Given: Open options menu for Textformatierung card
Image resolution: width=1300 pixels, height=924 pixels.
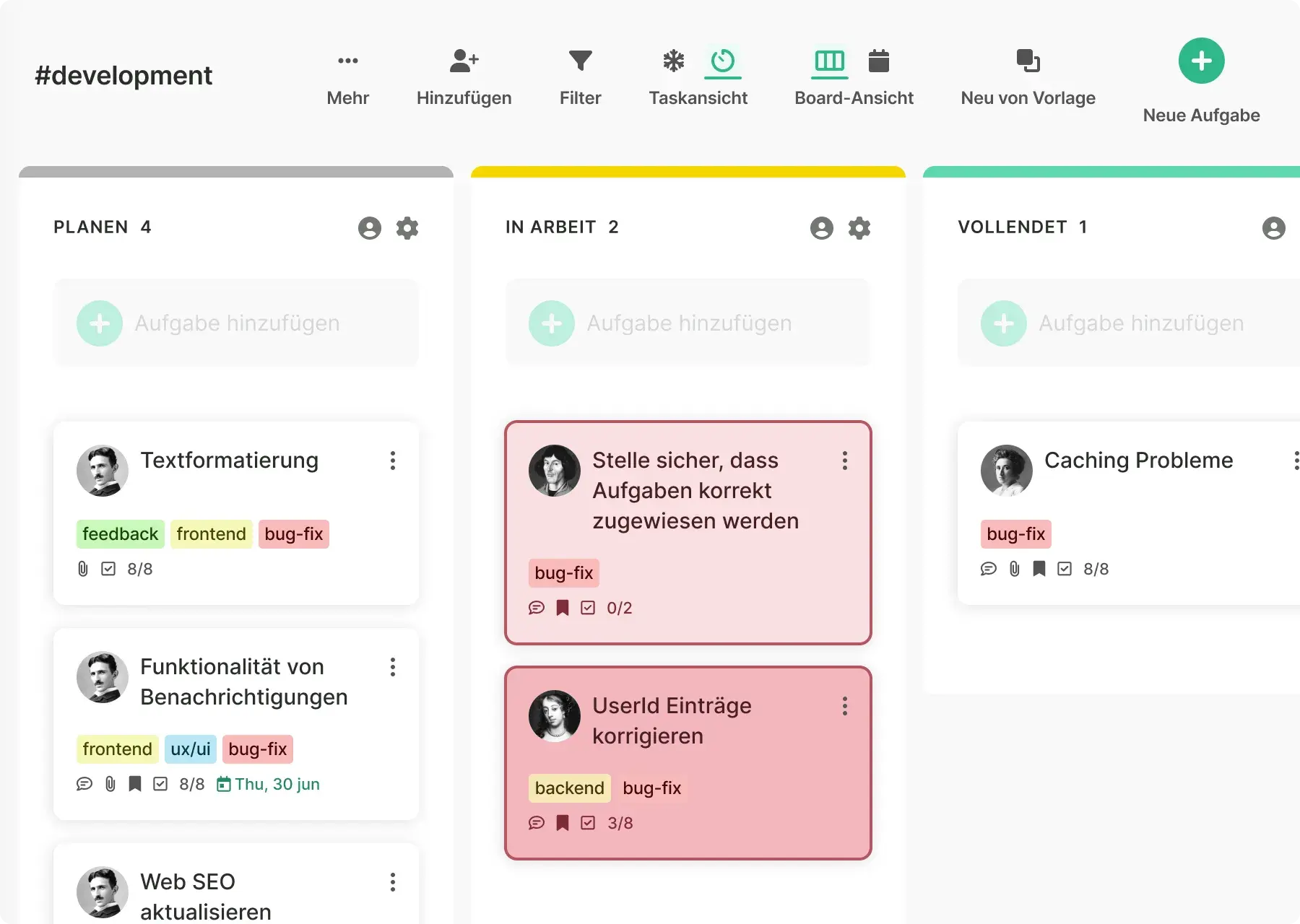Looking at the screenshot, I should pyautogui.click(x=393, y=461).
